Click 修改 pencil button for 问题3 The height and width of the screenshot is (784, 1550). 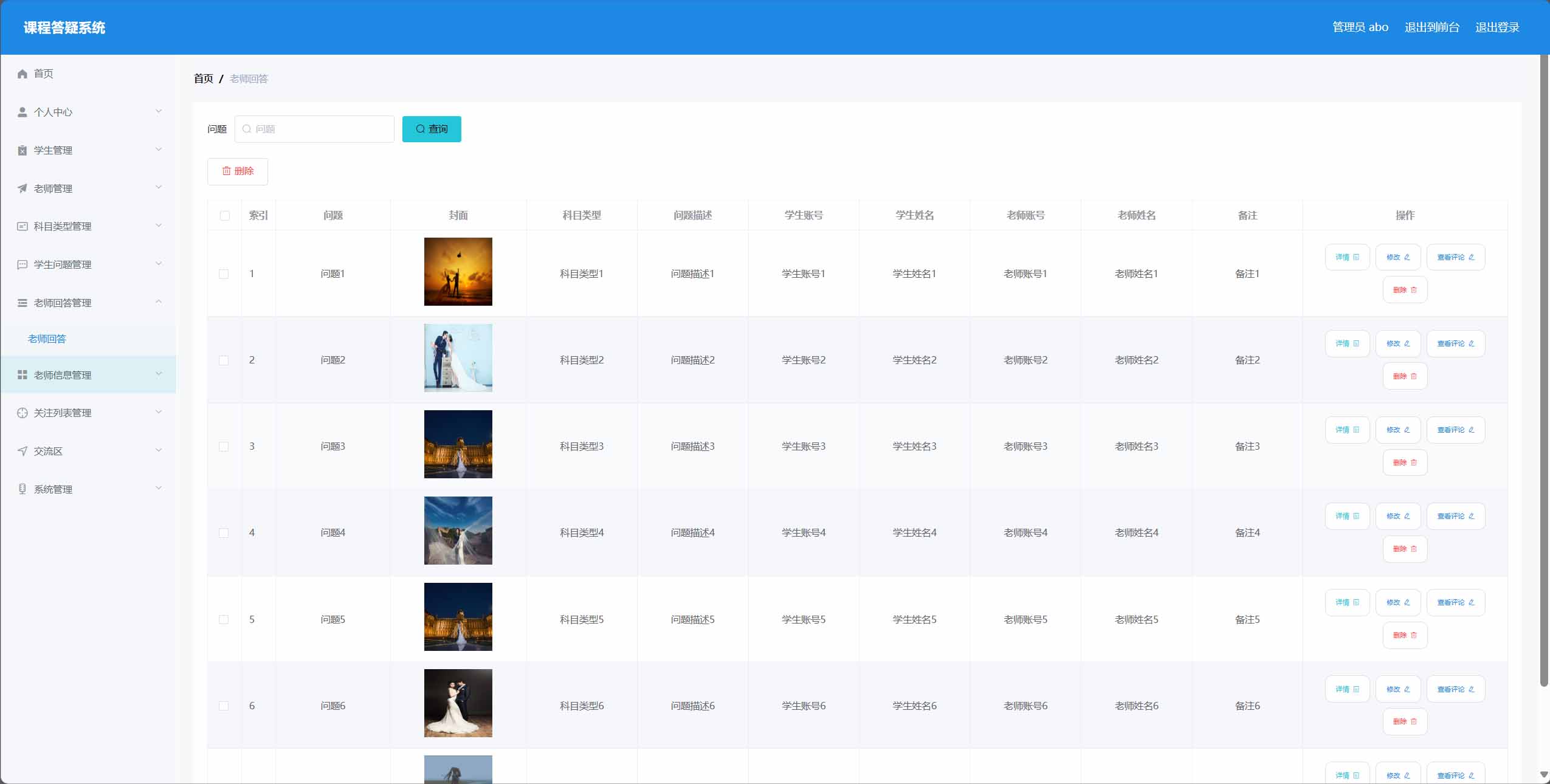[1398, 430]
